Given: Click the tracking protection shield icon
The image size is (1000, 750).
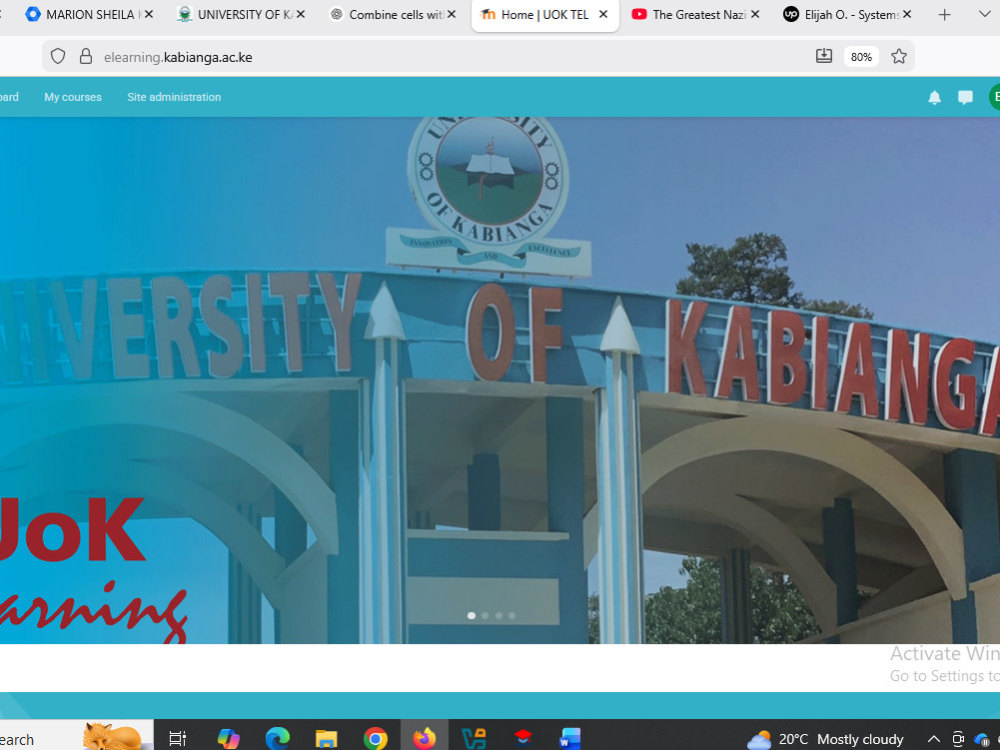Looking at the screenshot, I should [58, 57].
